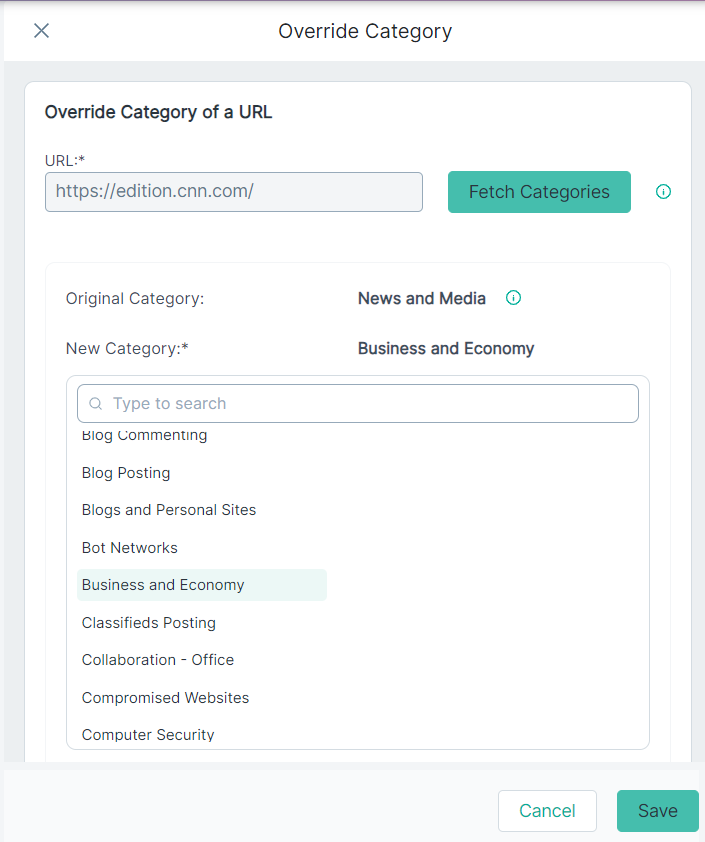This screenshot has width=705, height=842.
Task: Choose Blogs and Personal Sites category
Action: point(169,510)
